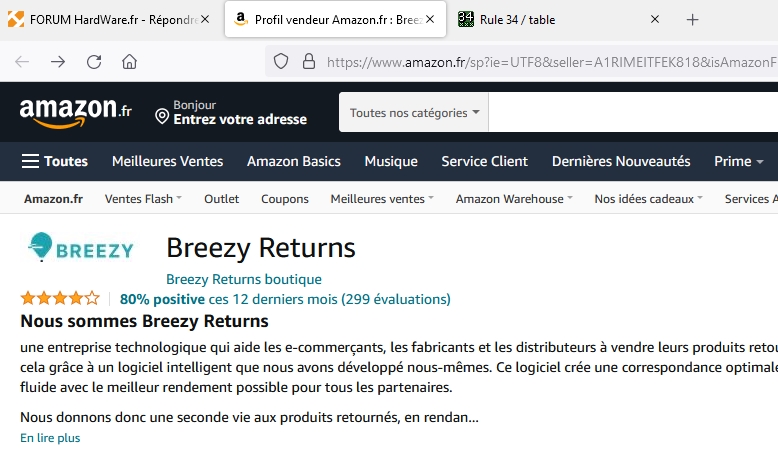Open a new browser tab

coord(693,20)
